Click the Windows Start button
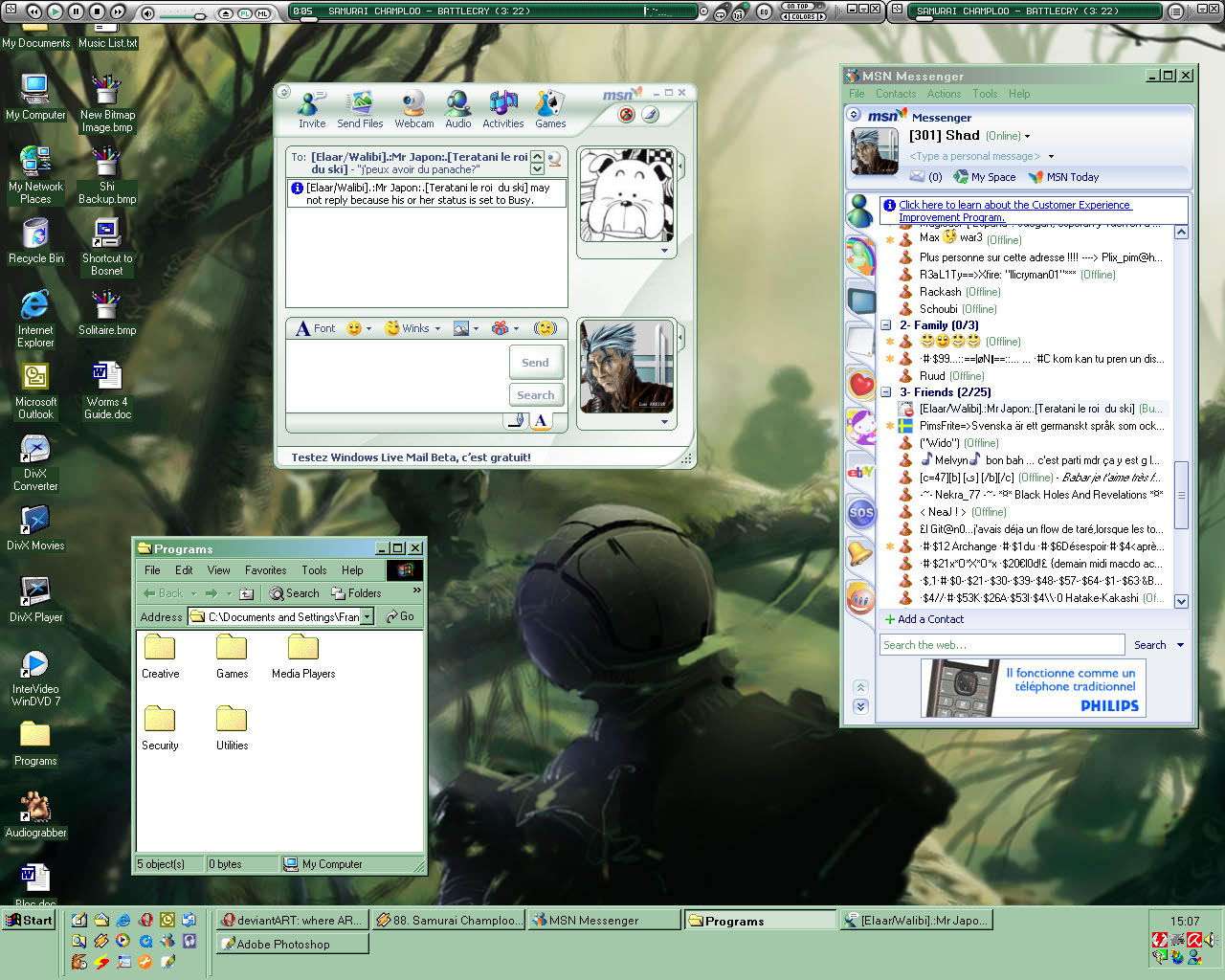The width and height of the screenshot is (1225, 980). coord(29,920)
